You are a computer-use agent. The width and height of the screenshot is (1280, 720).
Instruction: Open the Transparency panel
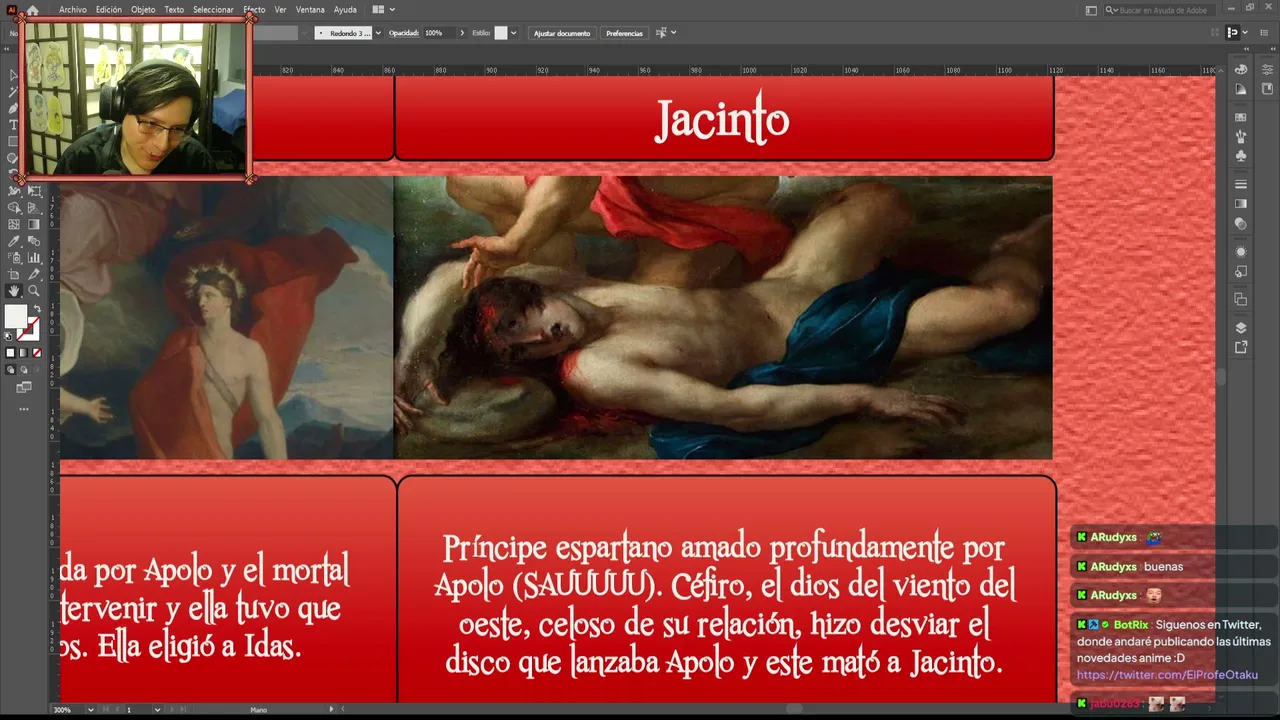click(x=1241, y=224)
